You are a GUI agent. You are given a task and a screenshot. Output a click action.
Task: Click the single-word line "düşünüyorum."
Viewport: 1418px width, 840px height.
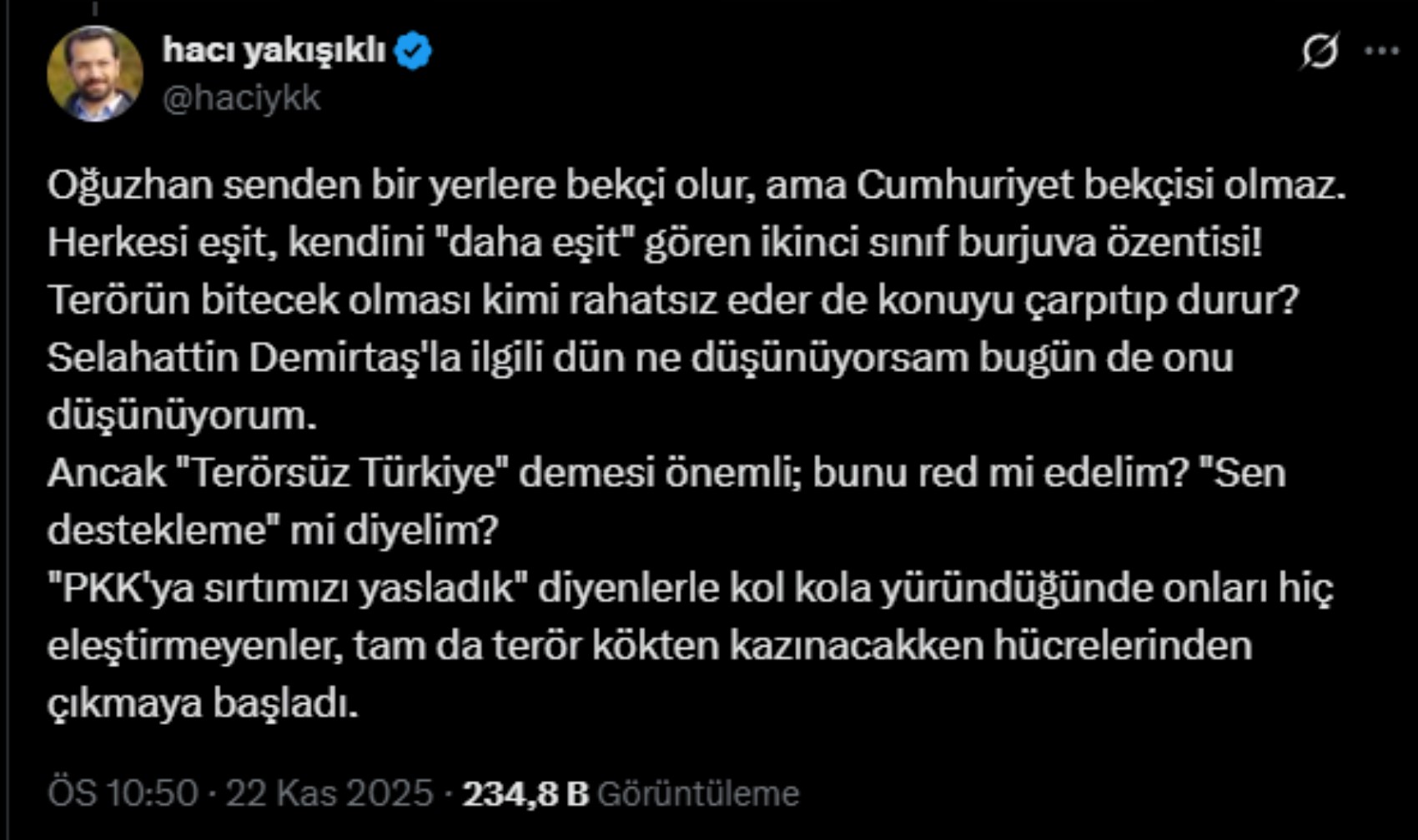coord(182,415)
